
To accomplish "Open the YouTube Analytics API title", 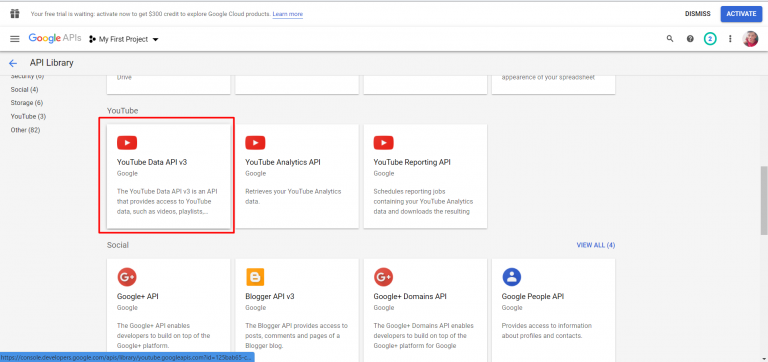I will click(x=283, y=162).
